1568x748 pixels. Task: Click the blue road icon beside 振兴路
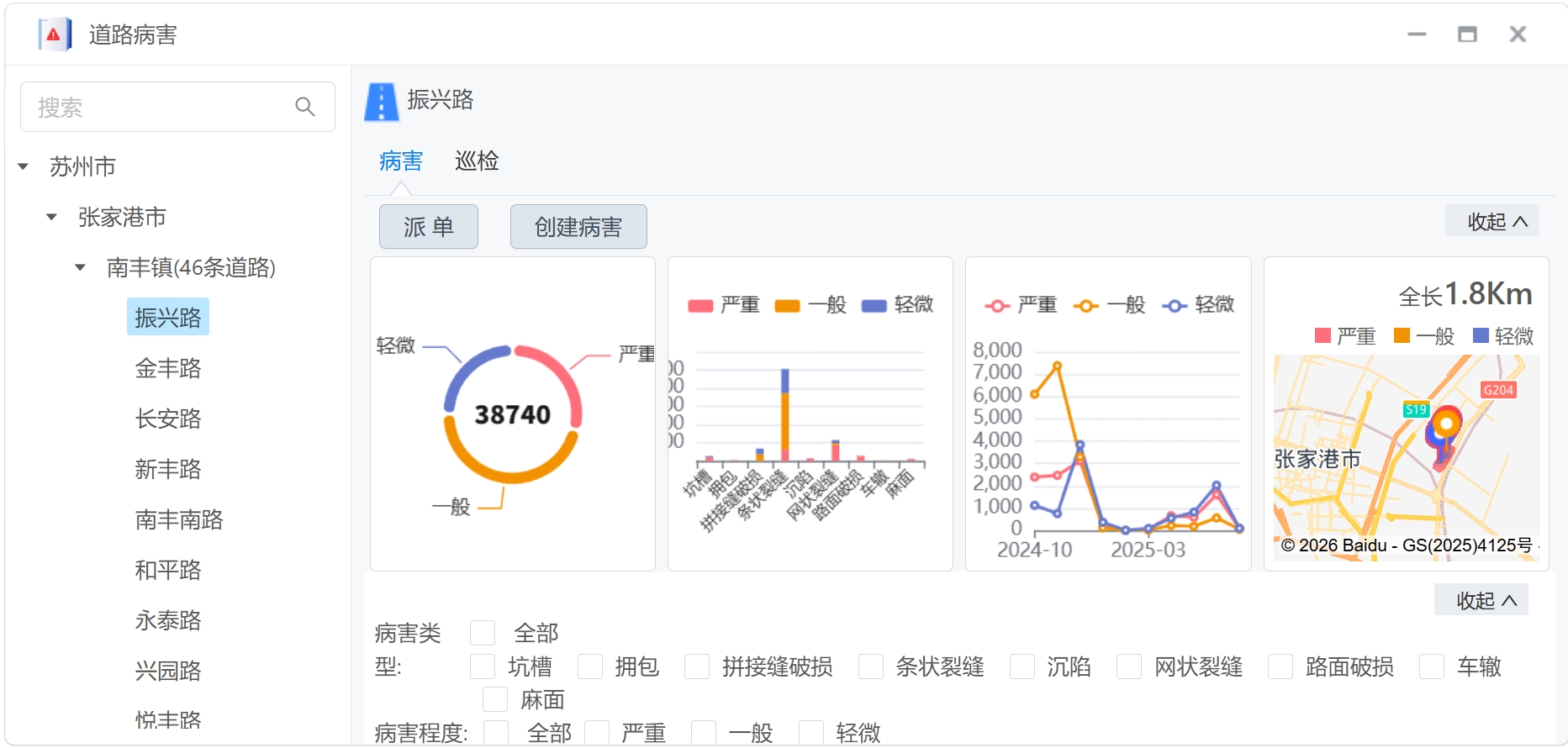click(x=381, y=102)
